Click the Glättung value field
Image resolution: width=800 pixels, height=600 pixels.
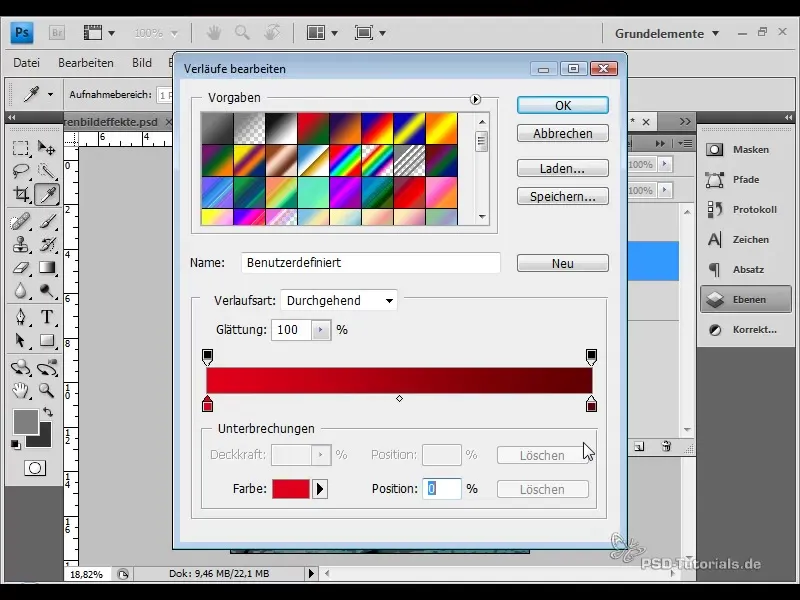point(291,330)
